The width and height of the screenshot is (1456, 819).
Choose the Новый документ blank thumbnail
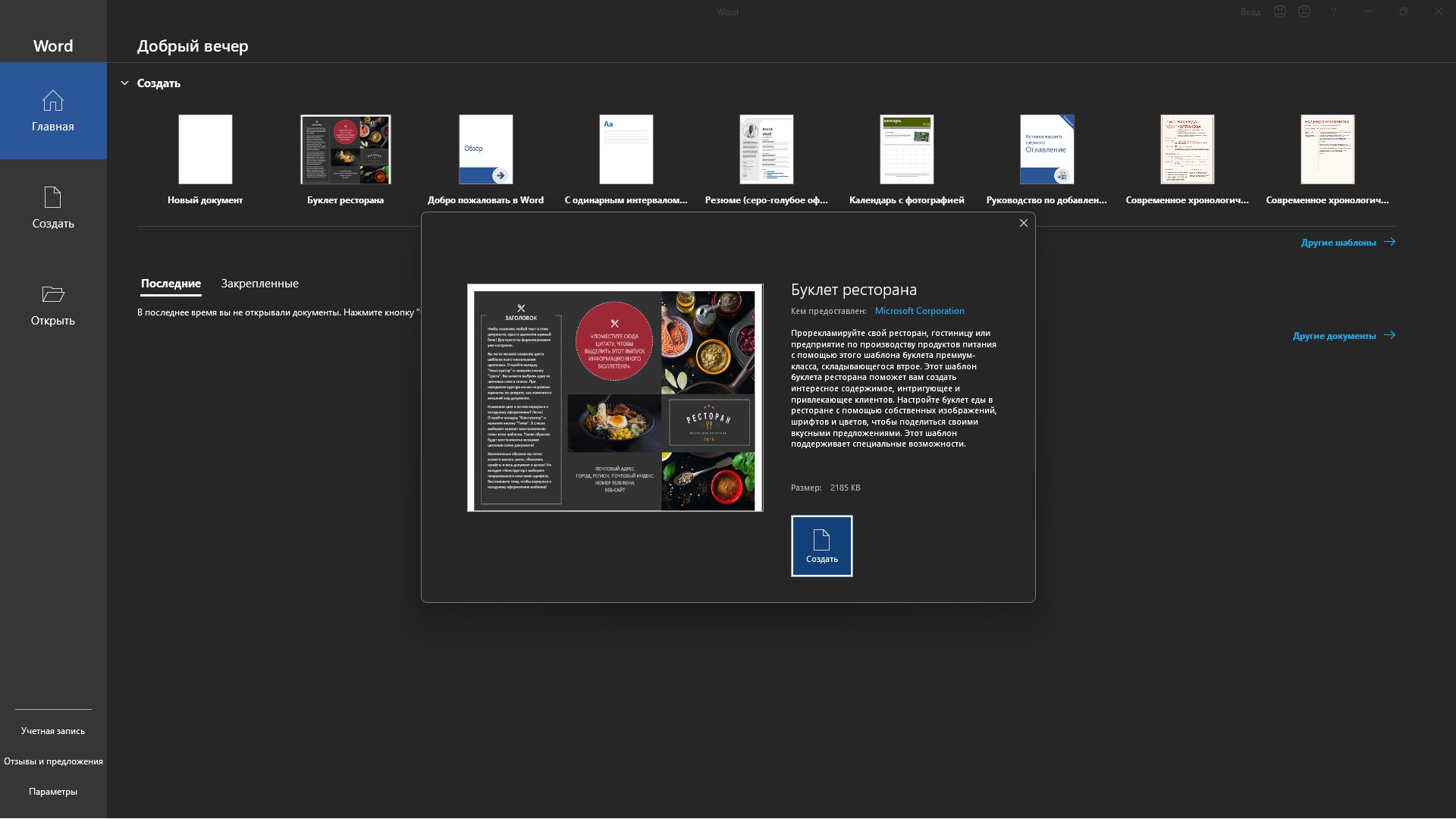click(206, 149)
